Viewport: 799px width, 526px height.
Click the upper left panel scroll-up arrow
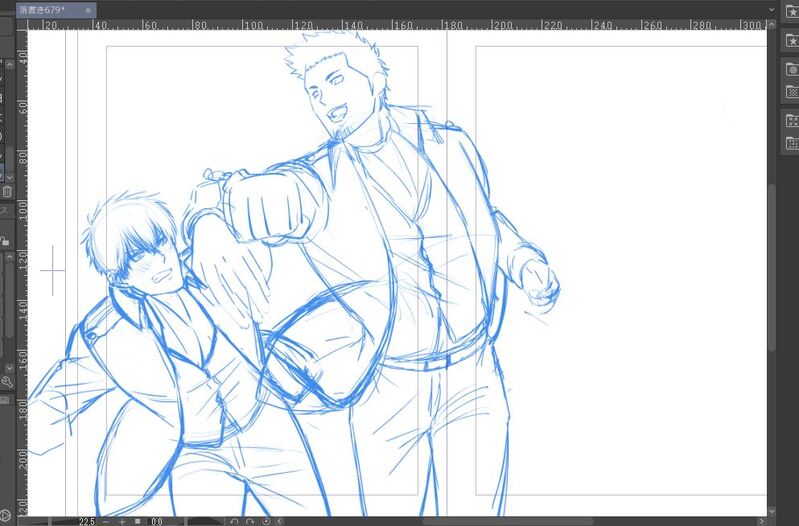(9, 65)
